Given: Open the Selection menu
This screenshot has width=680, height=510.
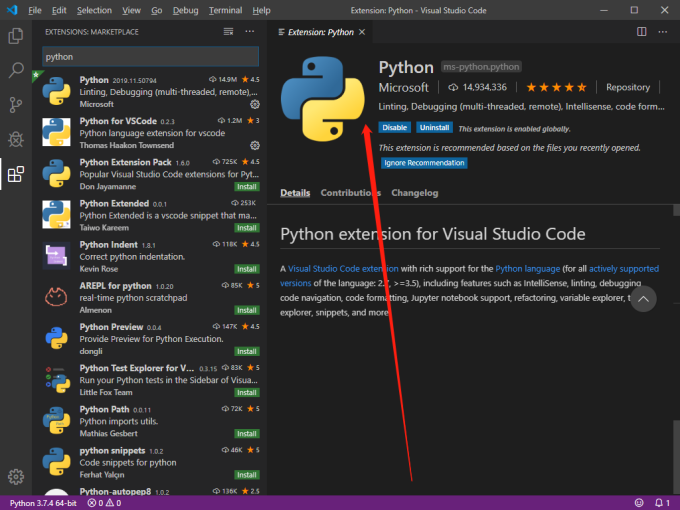Looking at the screenshot, I should (x=94, y=10).
